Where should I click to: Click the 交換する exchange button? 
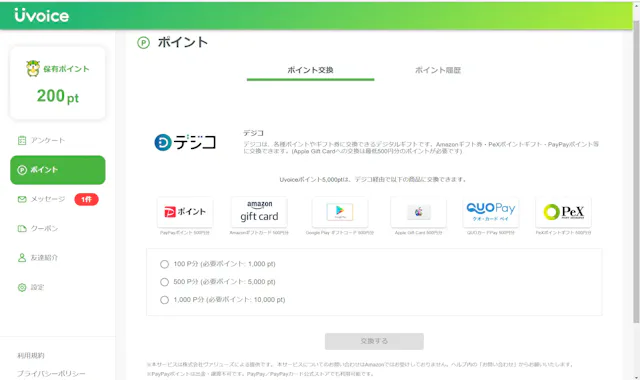coord(374,341)
